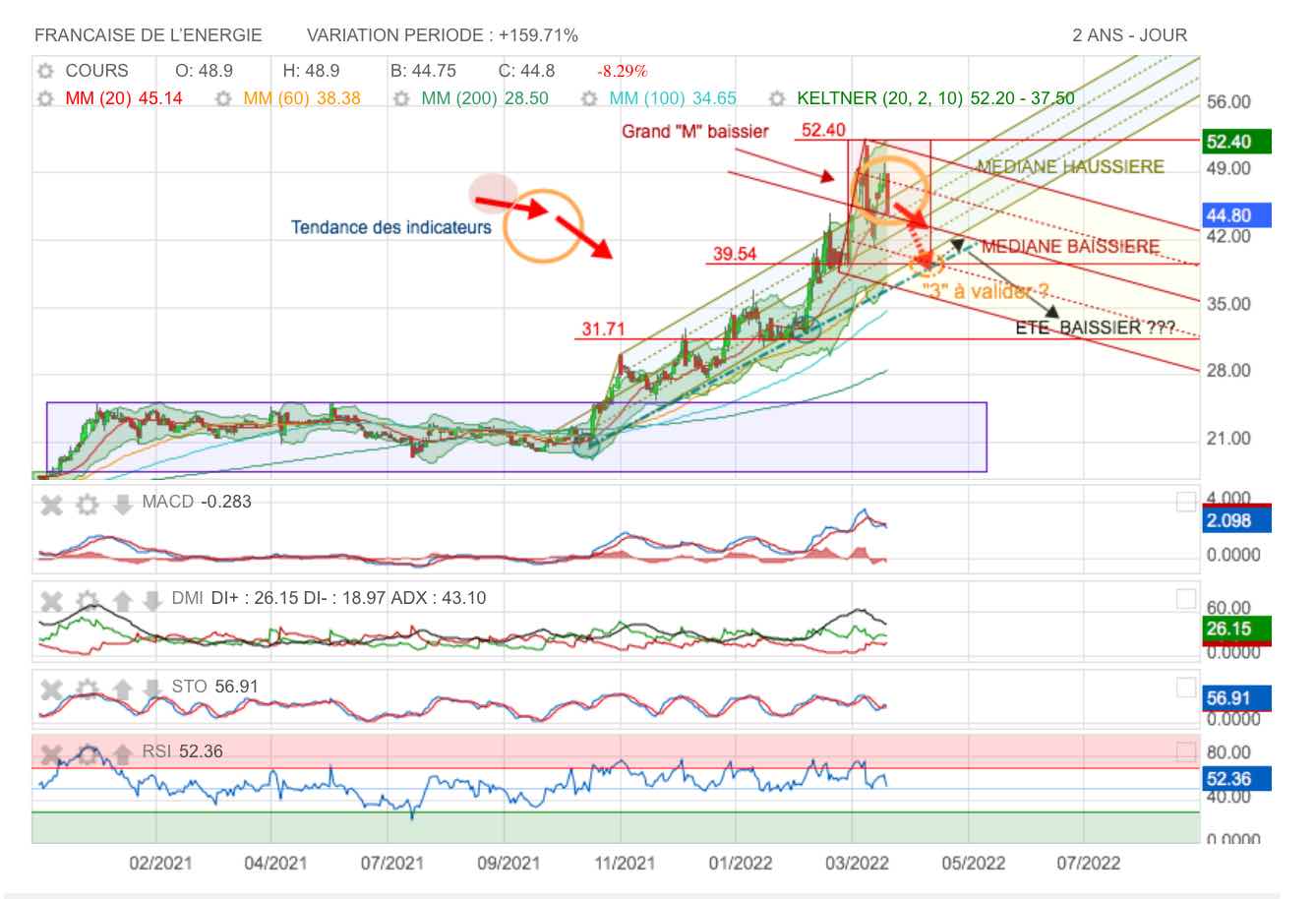This screenshot has width=1316, height=899.
Task: Select the blue 56.91 STO value tag
Action: click(x=1238, y=698)
